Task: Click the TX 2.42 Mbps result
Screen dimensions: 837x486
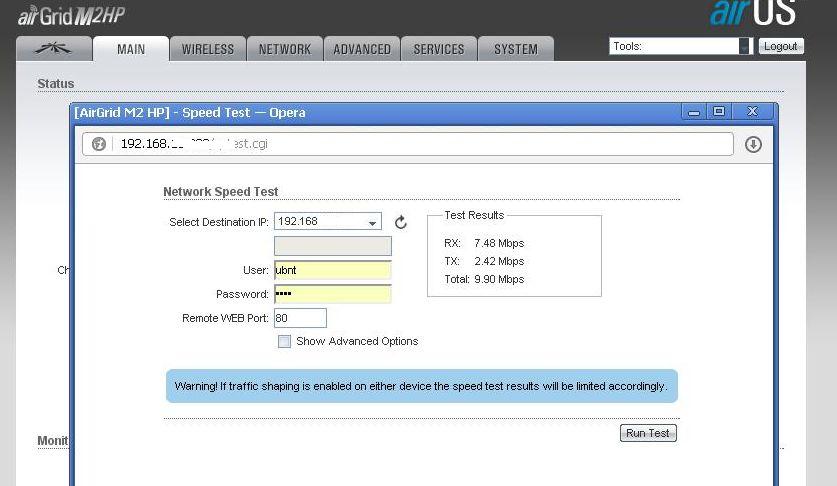Action: (x=484, y=262)
